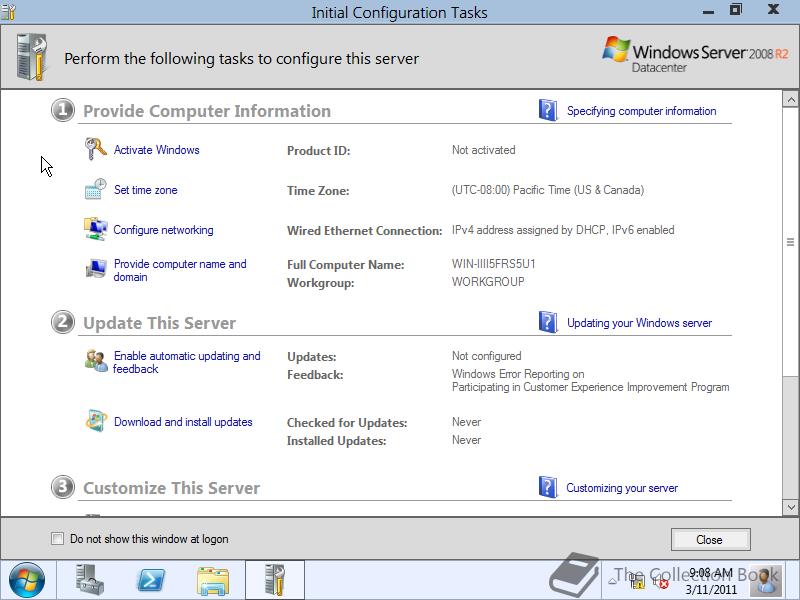The height and width of the screenshot is (600, 800).
Task: Open Enable automatic updating and feedback link
Action: 186,362
